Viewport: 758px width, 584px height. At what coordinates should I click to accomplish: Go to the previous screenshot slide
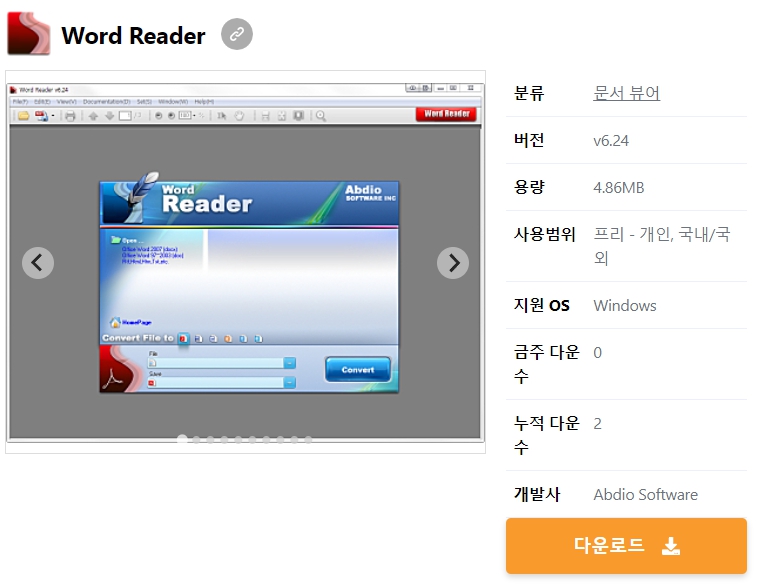point(38,263)
